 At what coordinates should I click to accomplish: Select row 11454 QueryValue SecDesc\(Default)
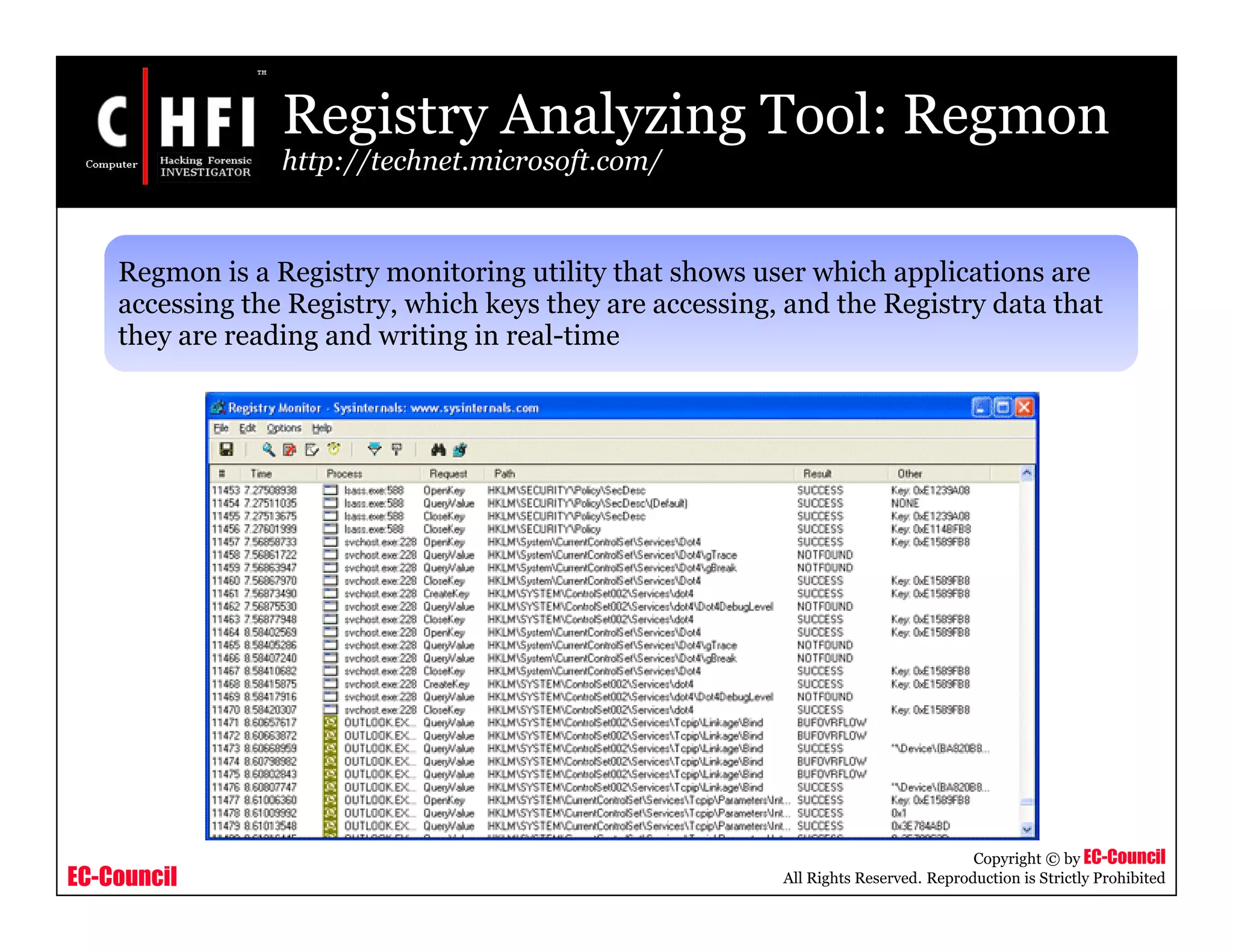pos(614,503)
